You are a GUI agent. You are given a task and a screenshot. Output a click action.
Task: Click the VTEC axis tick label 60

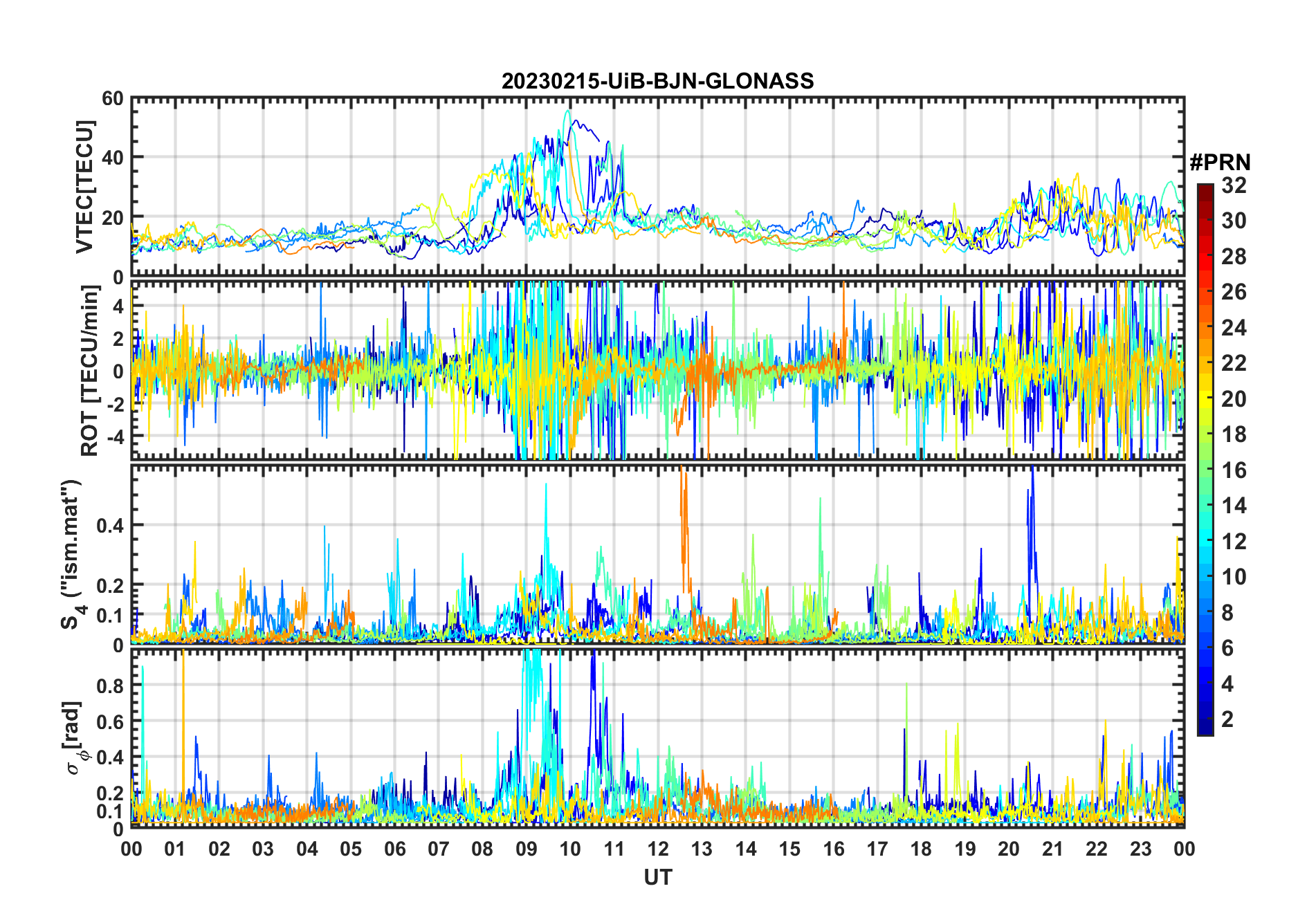coord(113,99)
